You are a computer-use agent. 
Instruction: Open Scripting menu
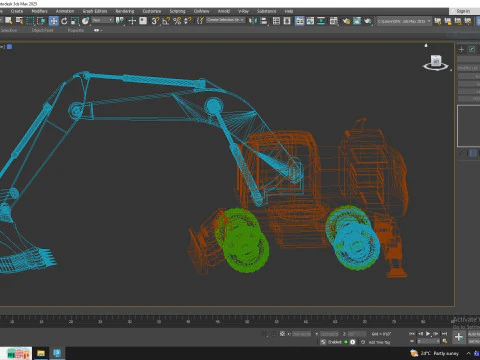177,11
